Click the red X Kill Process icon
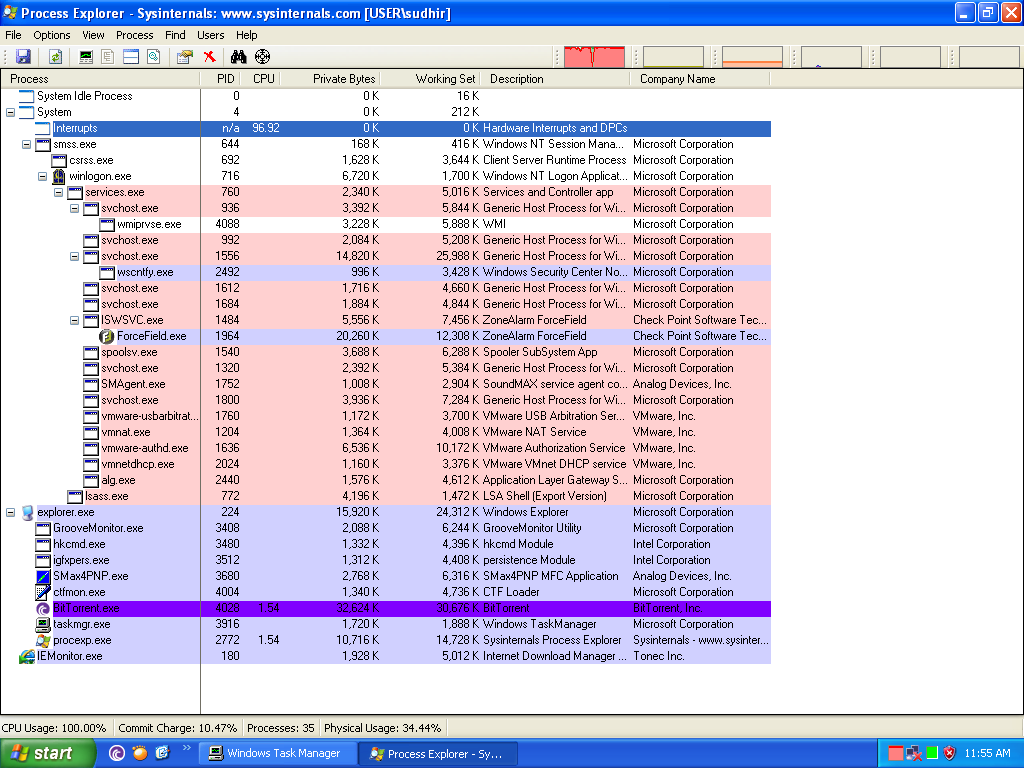This screenshot has height=768, width=1024. pos(210,57)
